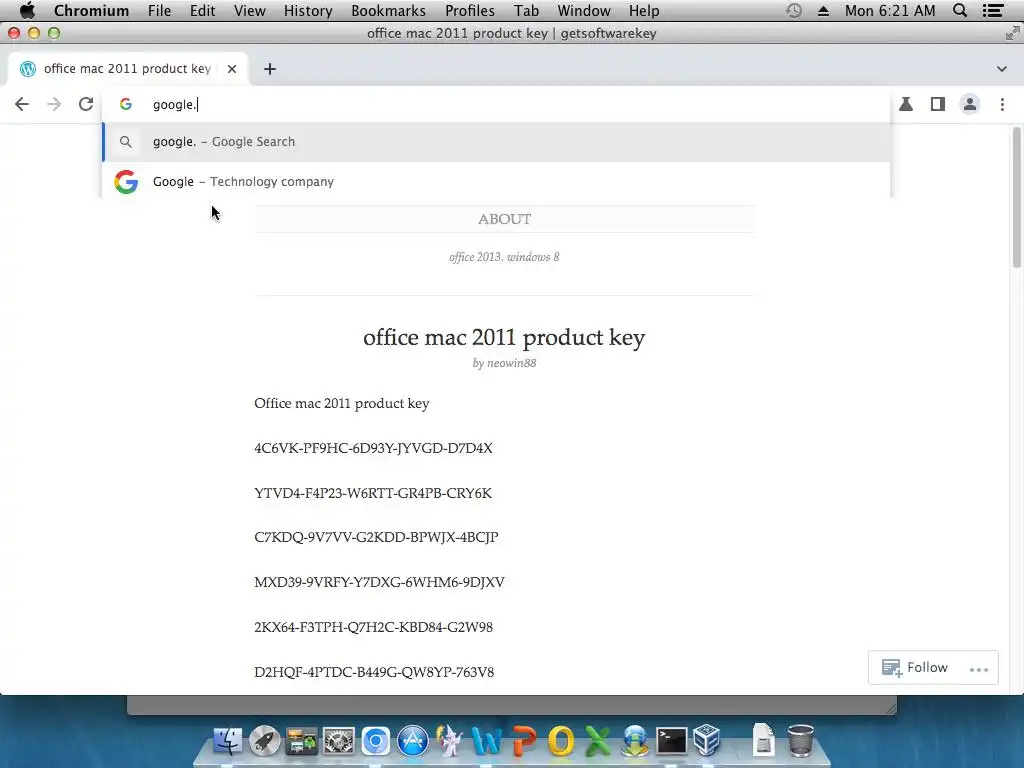Open the Bookmarks menu
The width and height of the screenshot is (1024, 768).
[x=389, y=10]
